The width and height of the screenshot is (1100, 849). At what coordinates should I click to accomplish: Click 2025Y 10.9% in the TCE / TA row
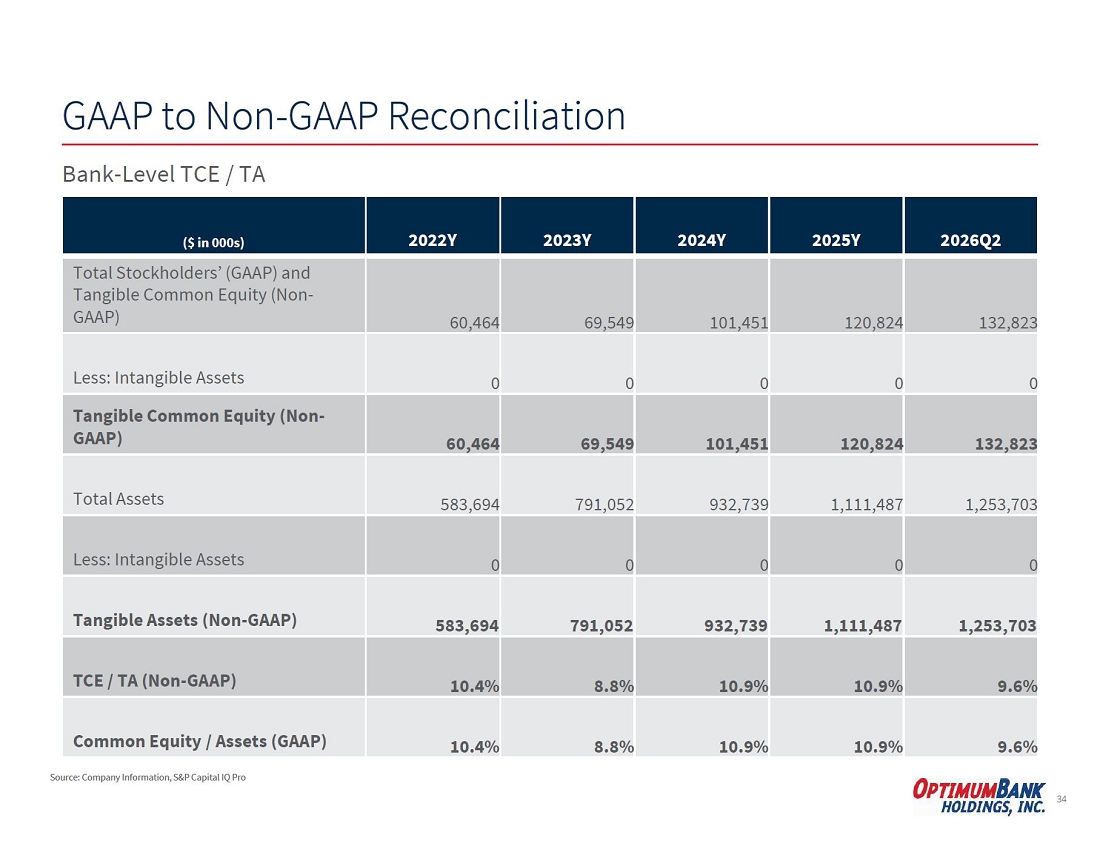pyautogui.click(x=878, y=686)
